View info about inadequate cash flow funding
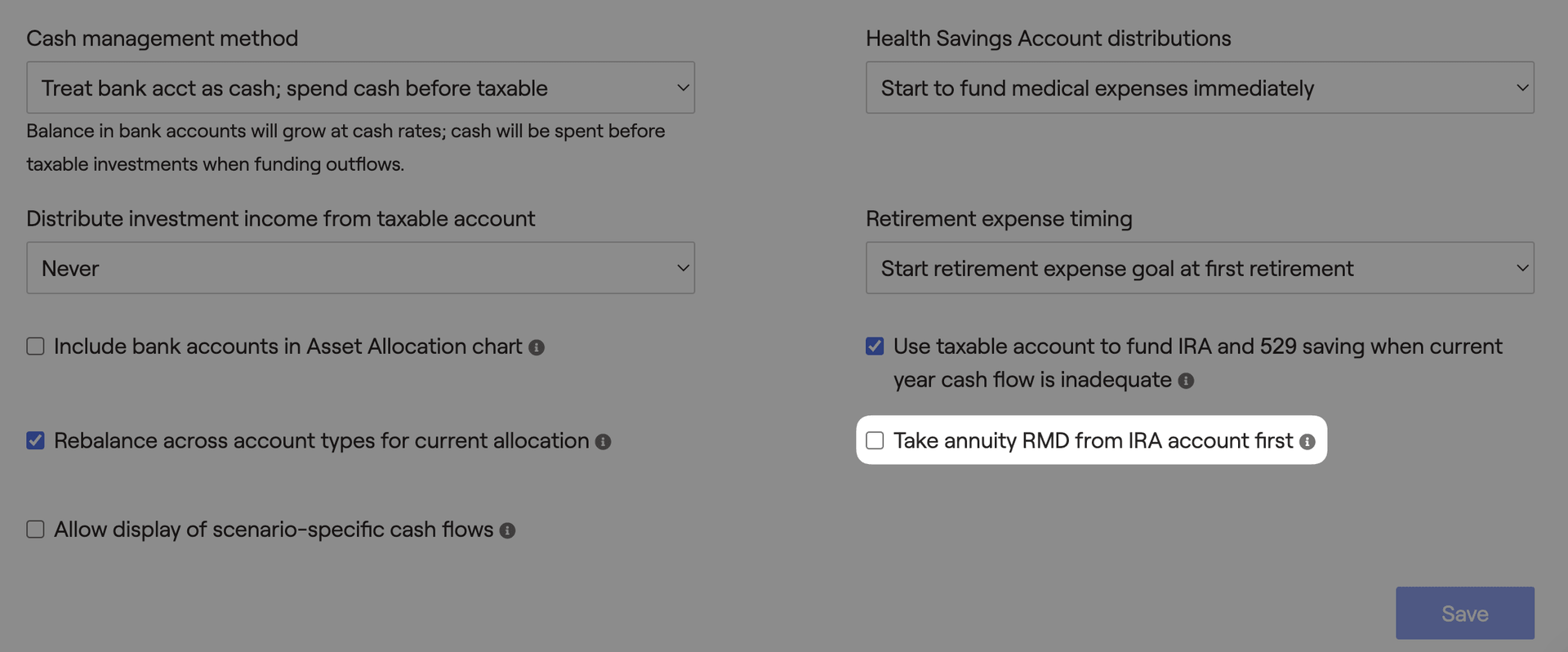 point(1186,381)
